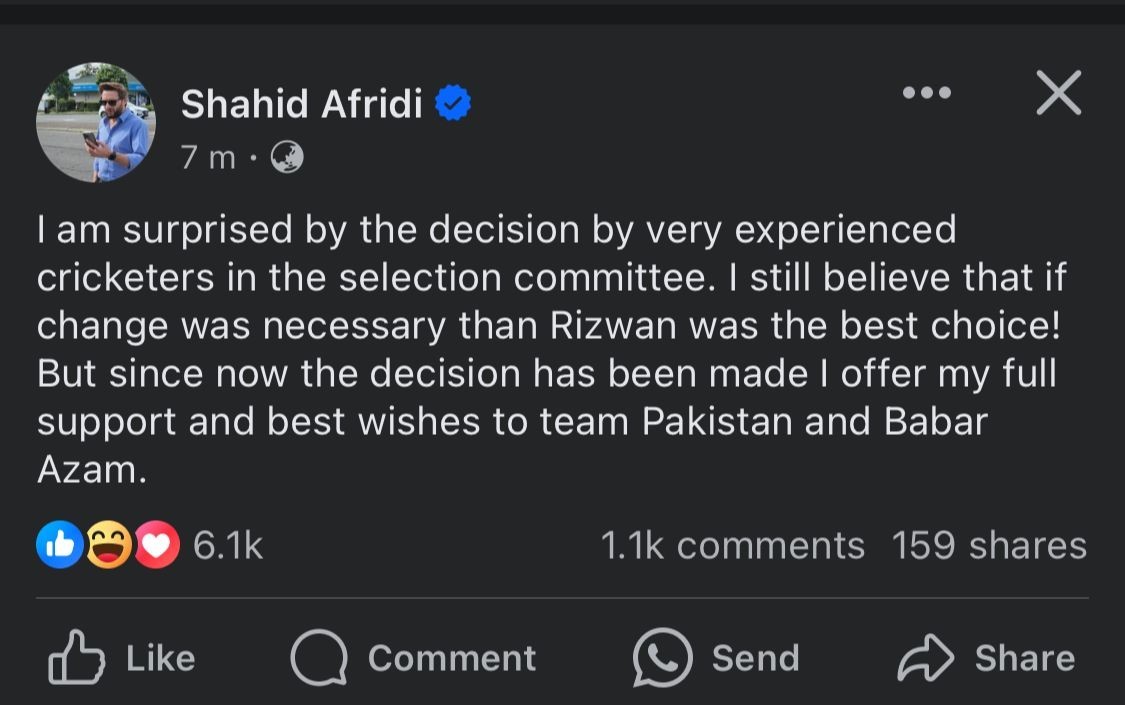Tap the WhatsApp Send icon
Screen dimensions: 1125x705
[663, 657]
